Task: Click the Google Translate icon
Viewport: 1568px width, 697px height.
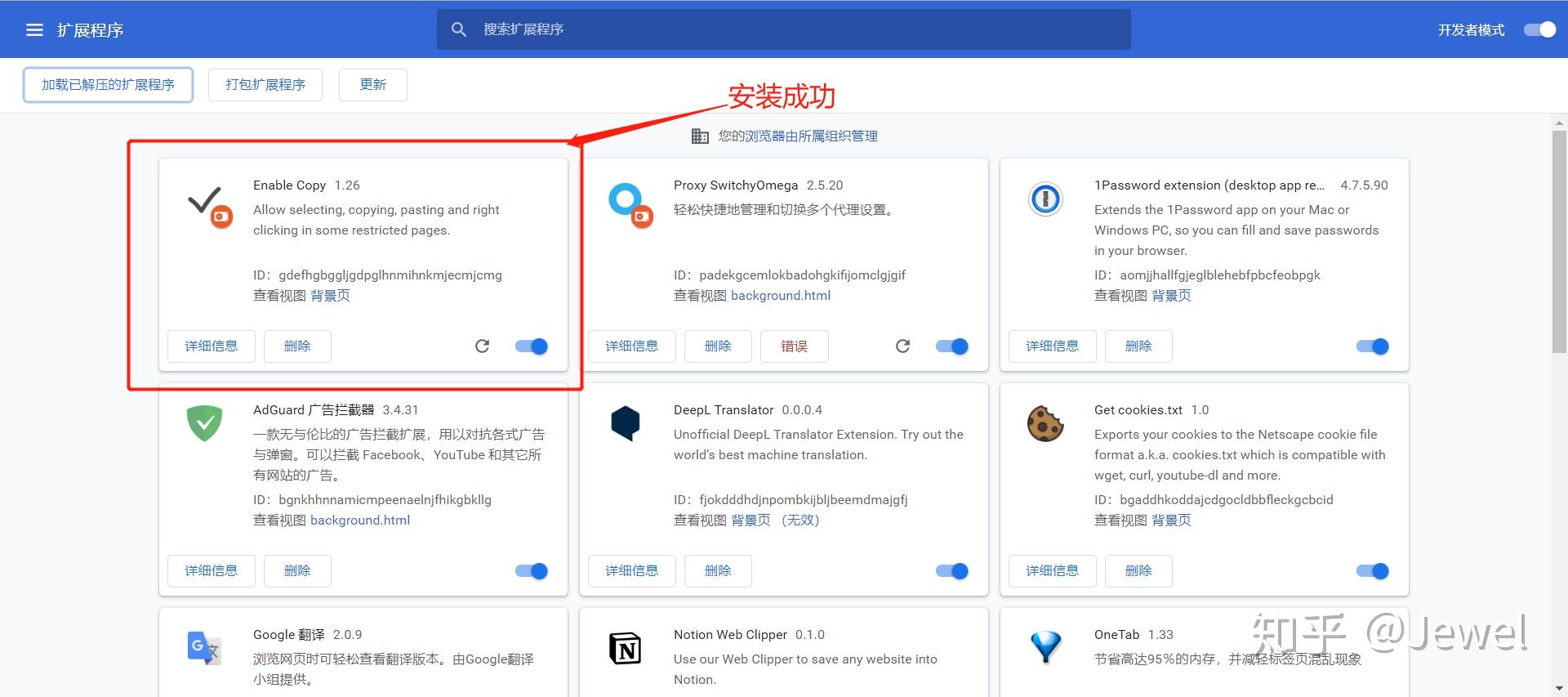Action: coord(204,648)
